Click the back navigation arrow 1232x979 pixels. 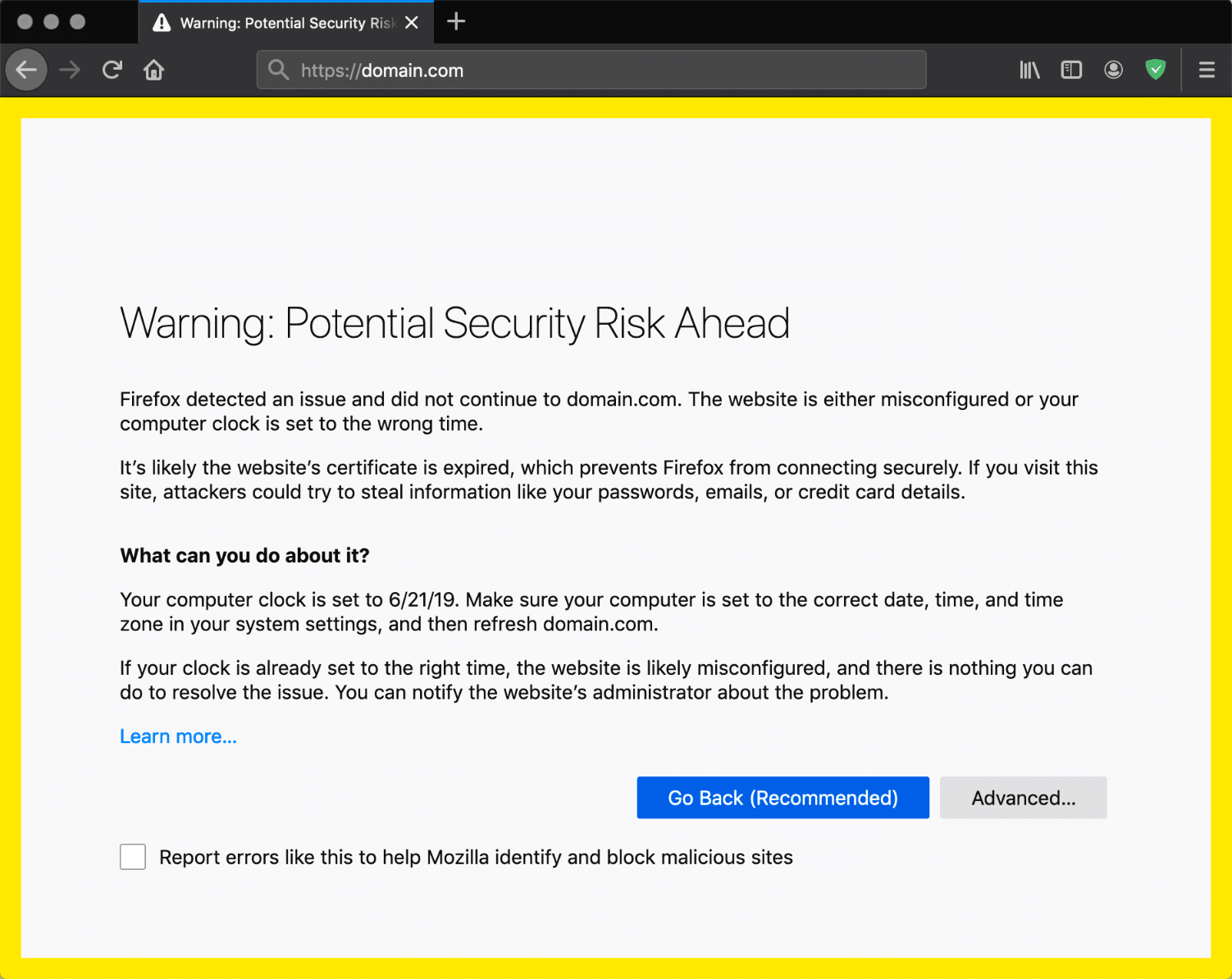click(x=26, y=70)
